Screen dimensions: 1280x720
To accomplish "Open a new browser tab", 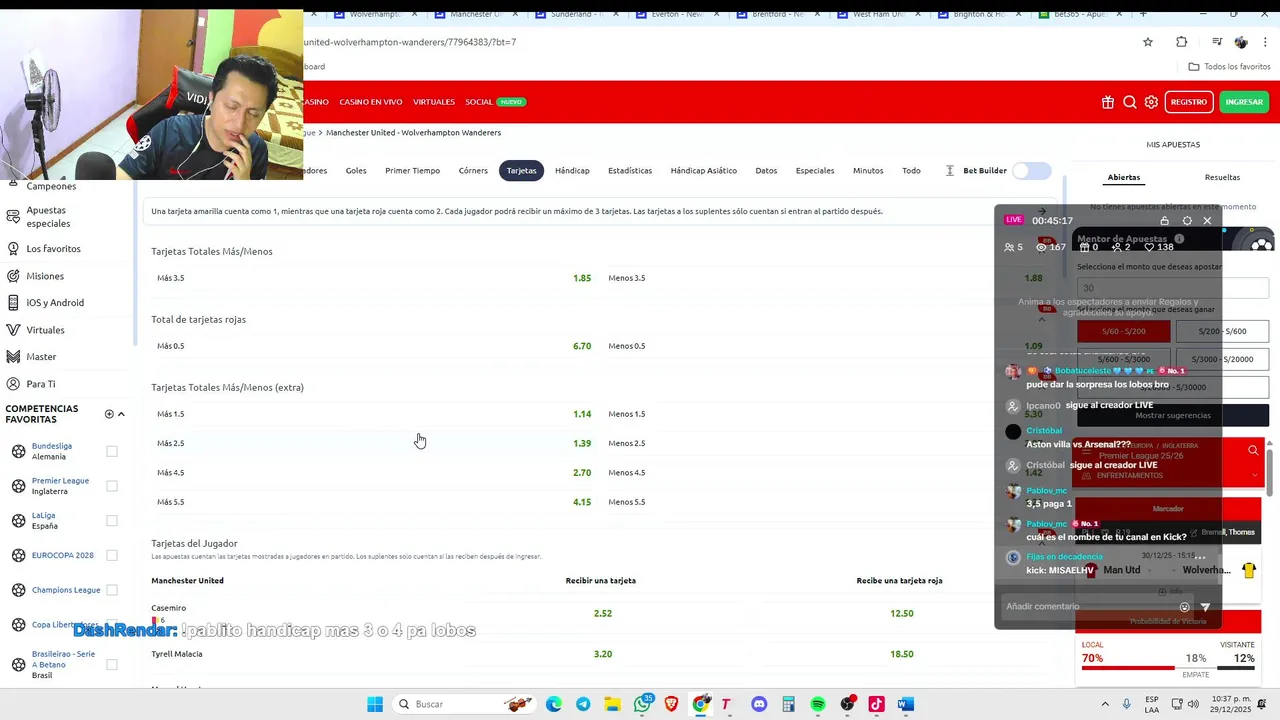I will [1143, 14].
